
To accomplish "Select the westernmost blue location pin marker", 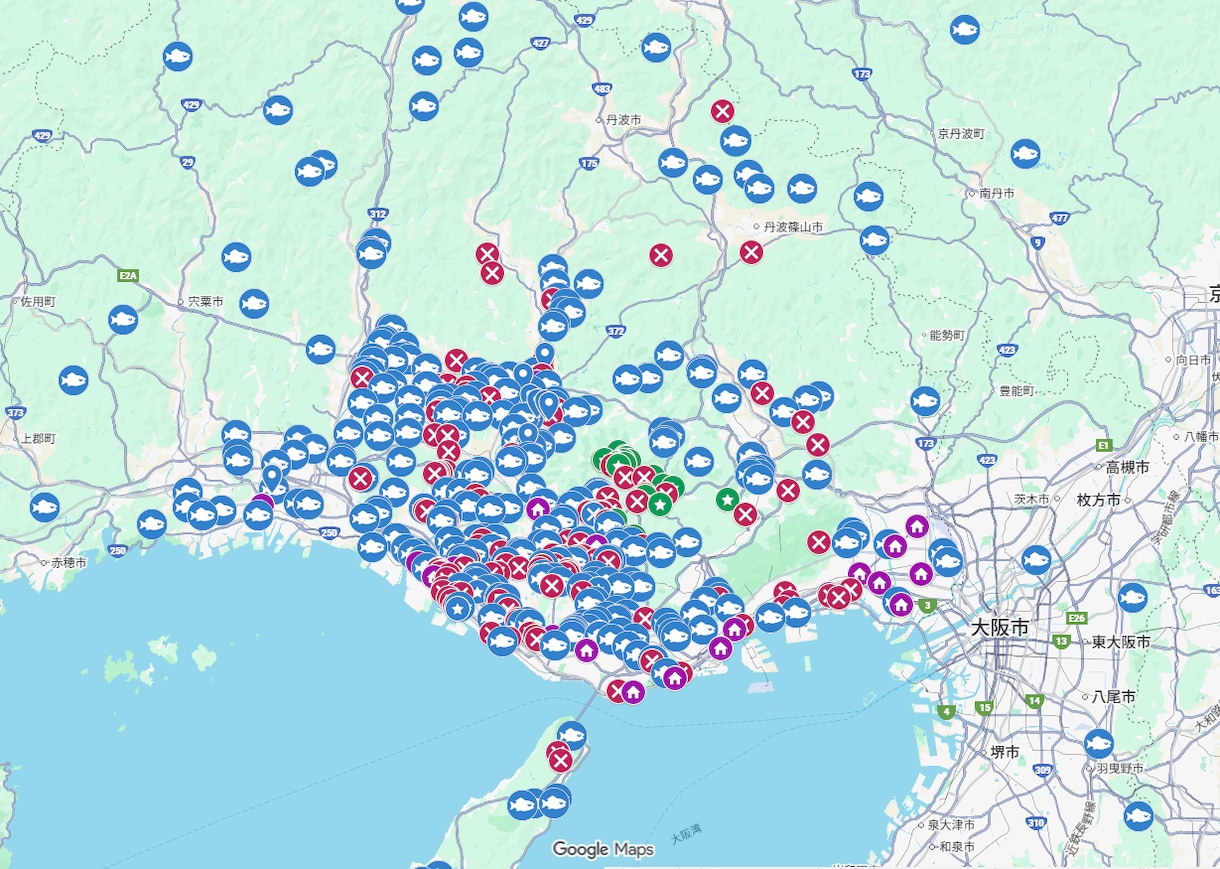I will pos(271,477).
